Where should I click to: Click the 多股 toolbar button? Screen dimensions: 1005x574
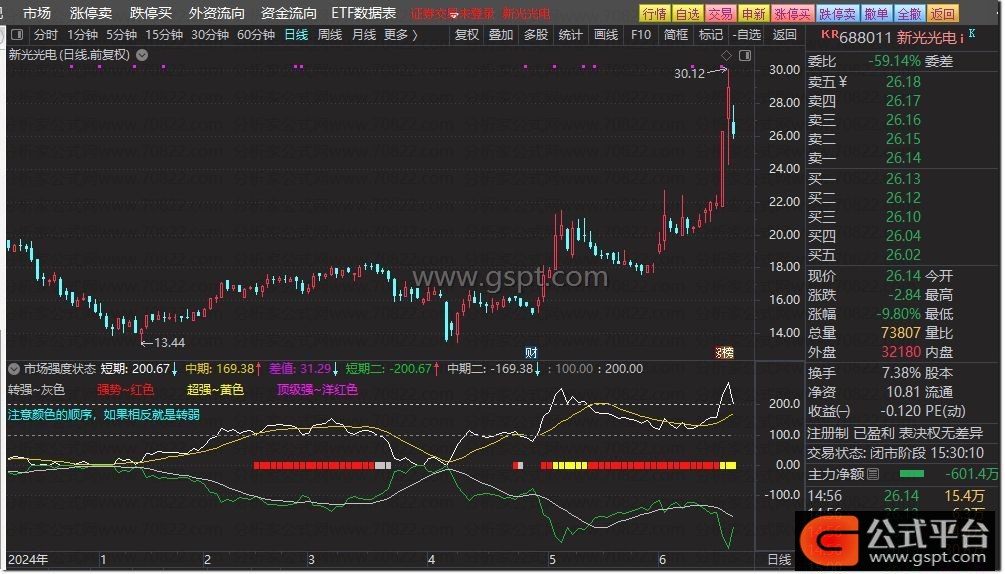tap(536, 35)
